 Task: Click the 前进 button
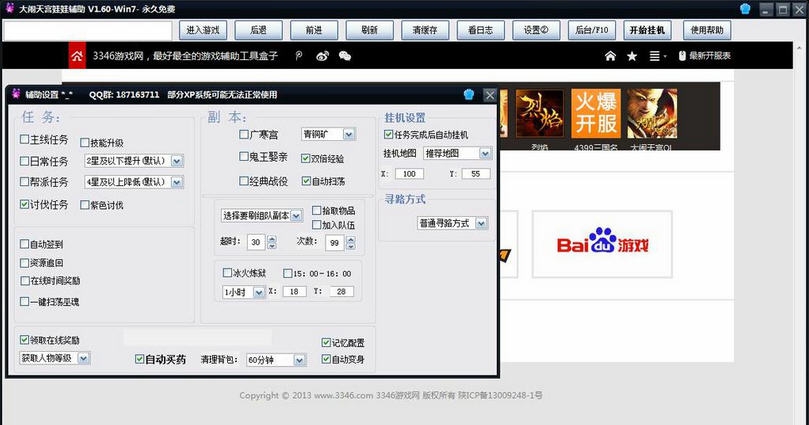click(x=314, y=30)
